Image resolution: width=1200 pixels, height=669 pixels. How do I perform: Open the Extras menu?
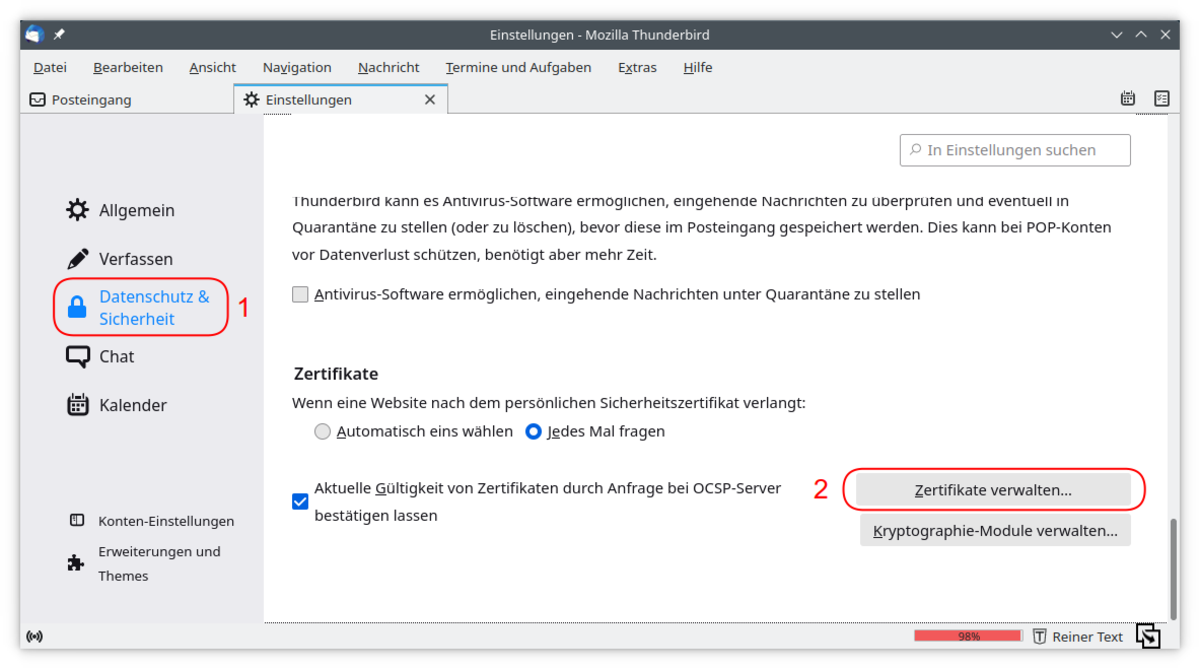coord(638,67)
